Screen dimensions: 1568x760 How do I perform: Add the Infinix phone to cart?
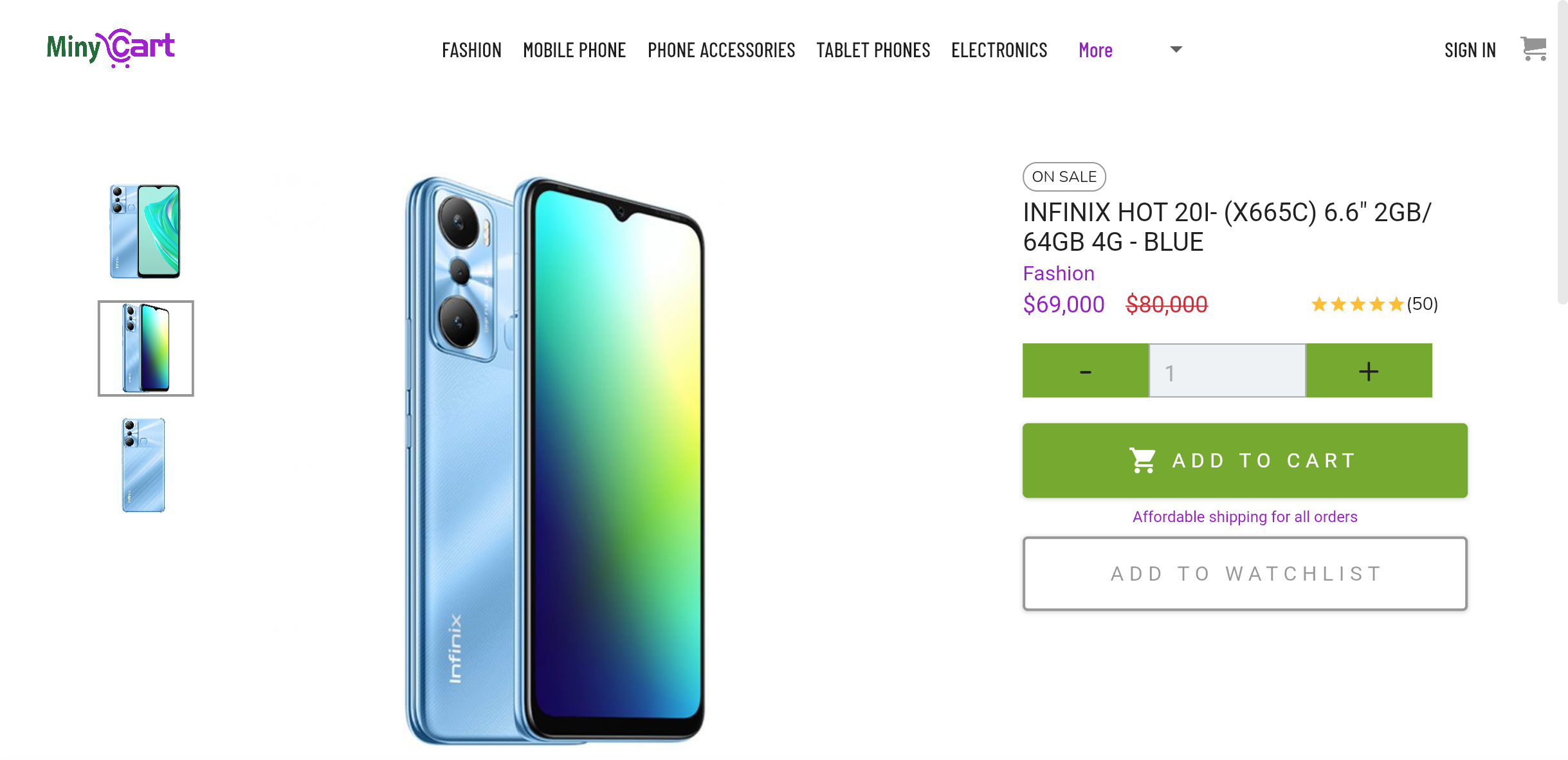point(1245,460)
